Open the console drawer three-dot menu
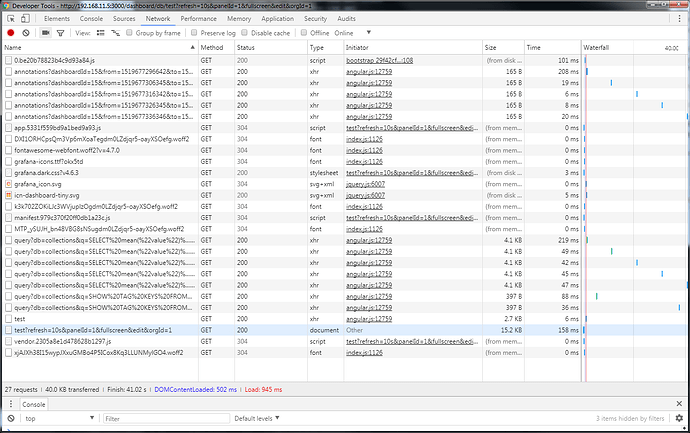The image size is (690, 433). tap(11, 404)
